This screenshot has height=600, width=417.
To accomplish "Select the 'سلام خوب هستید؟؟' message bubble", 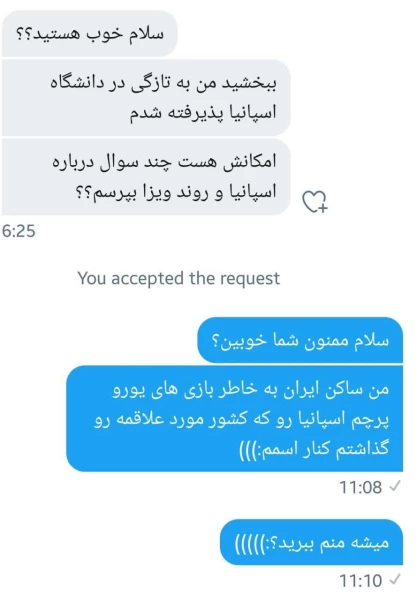I will pyautogui.click(x=90, y=34).
